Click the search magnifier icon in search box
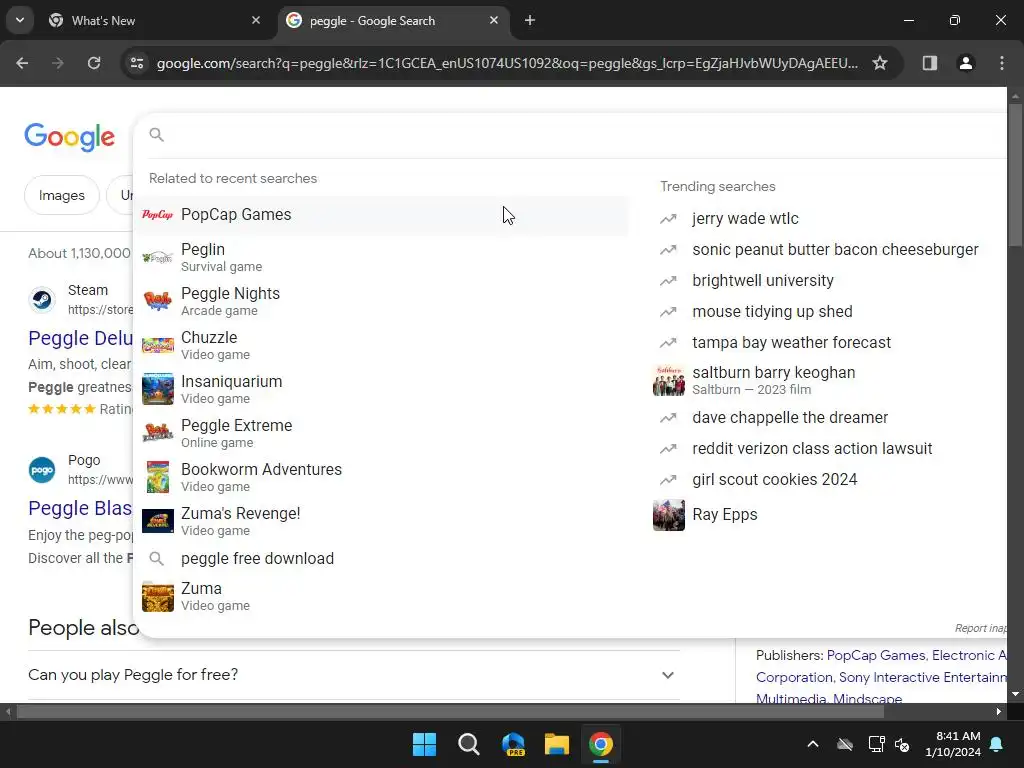Screen dimensions: 1024x768 (156, 135)
